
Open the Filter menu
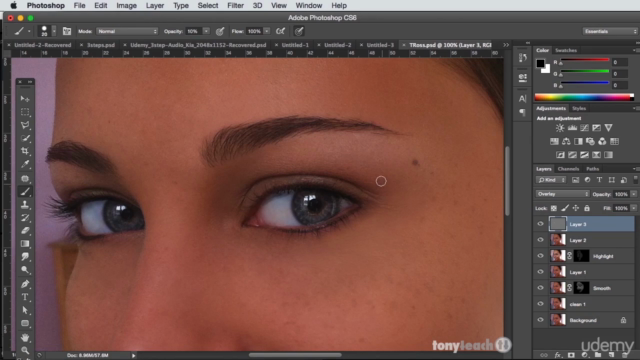tap(235, 5)
